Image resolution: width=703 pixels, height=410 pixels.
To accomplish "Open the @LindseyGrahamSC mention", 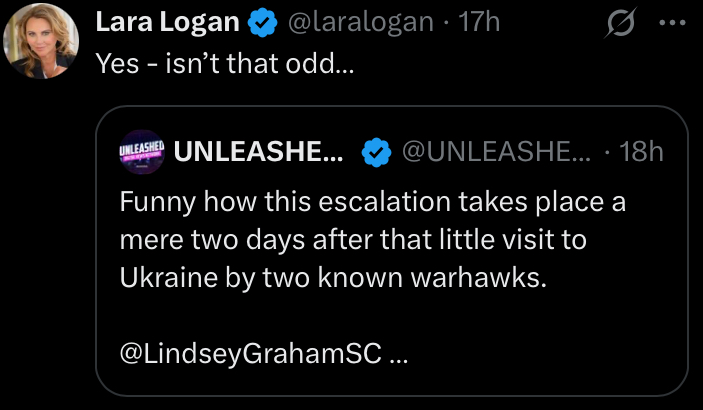I will pyautogui.click(x=250, y=355).
